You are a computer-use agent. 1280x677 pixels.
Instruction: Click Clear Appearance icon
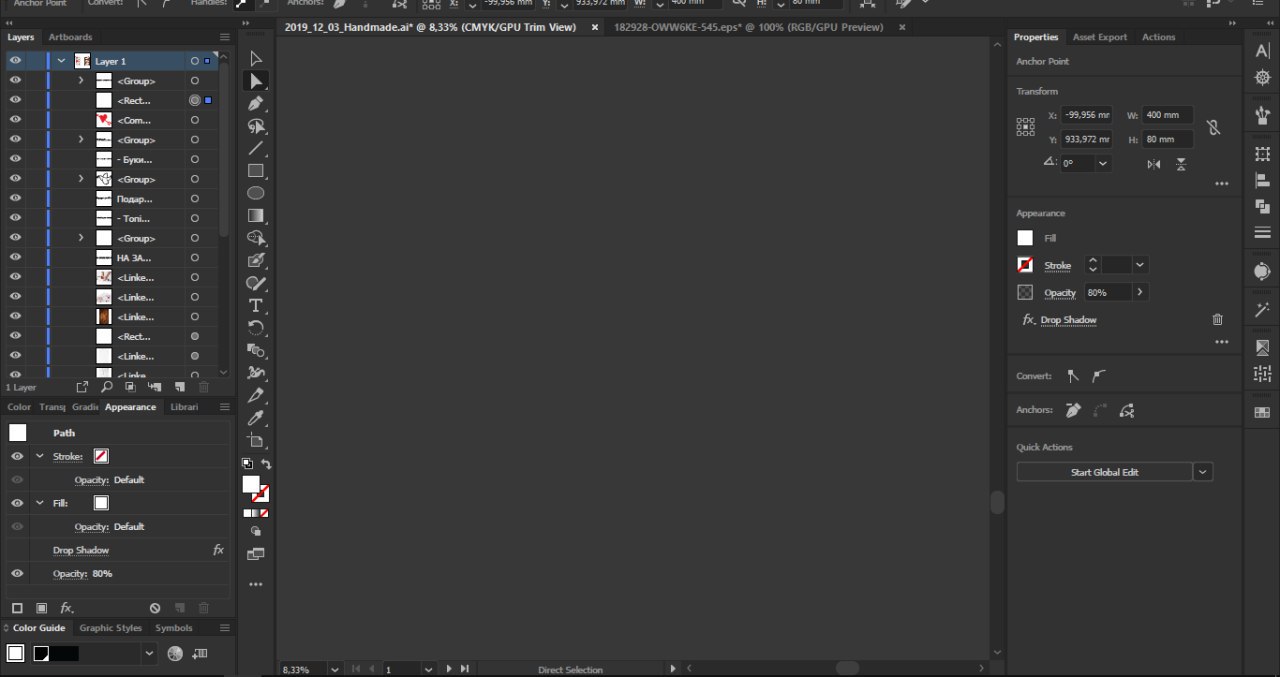pos(155,608)
